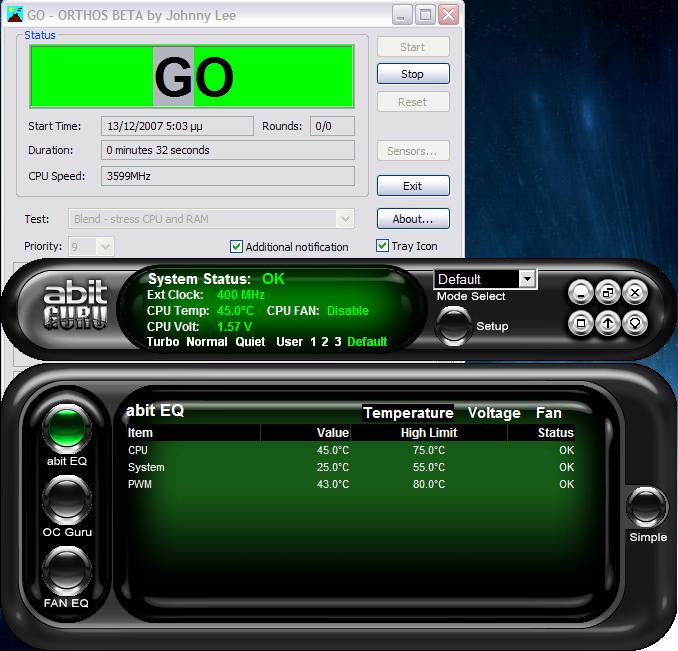The height and width of the screenshot is (651, 678).
Task: Click the High Limit column header
Action: click(429, 433)
